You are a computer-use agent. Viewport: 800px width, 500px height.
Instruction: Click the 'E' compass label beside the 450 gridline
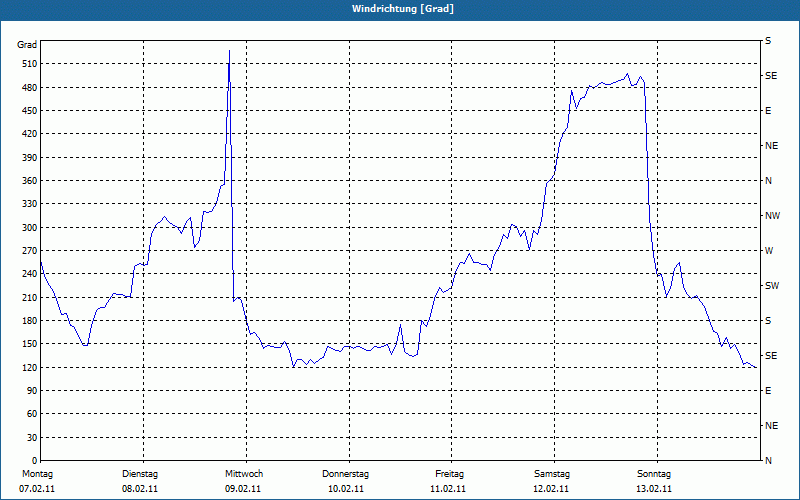click(x=768, y=111)
